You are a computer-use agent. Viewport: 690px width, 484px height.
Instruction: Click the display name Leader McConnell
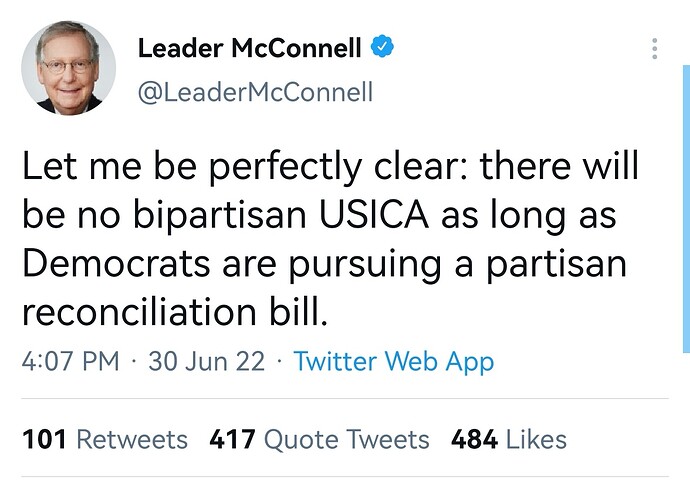(250, 48)
